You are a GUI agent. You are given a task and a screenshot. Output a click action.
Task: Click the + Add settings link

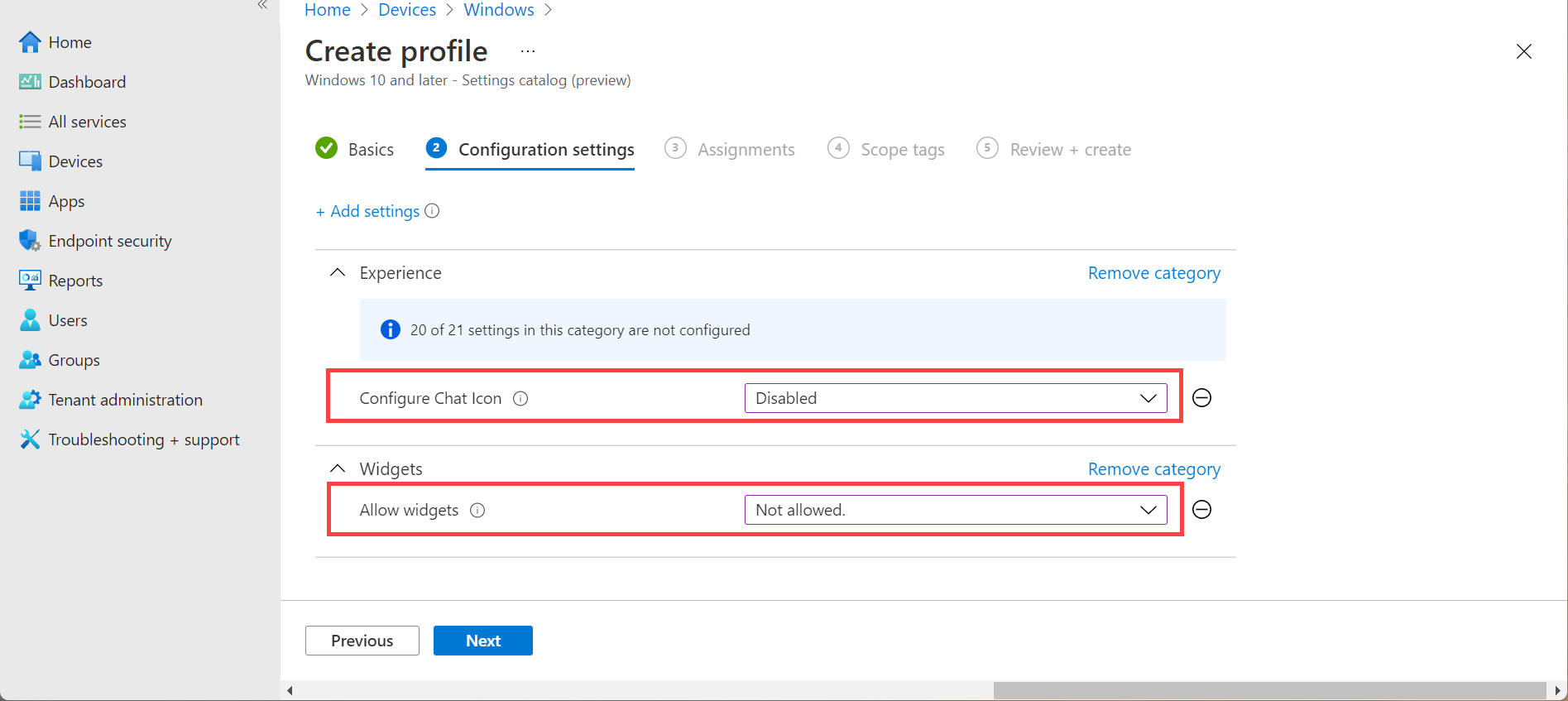(368, 211)
